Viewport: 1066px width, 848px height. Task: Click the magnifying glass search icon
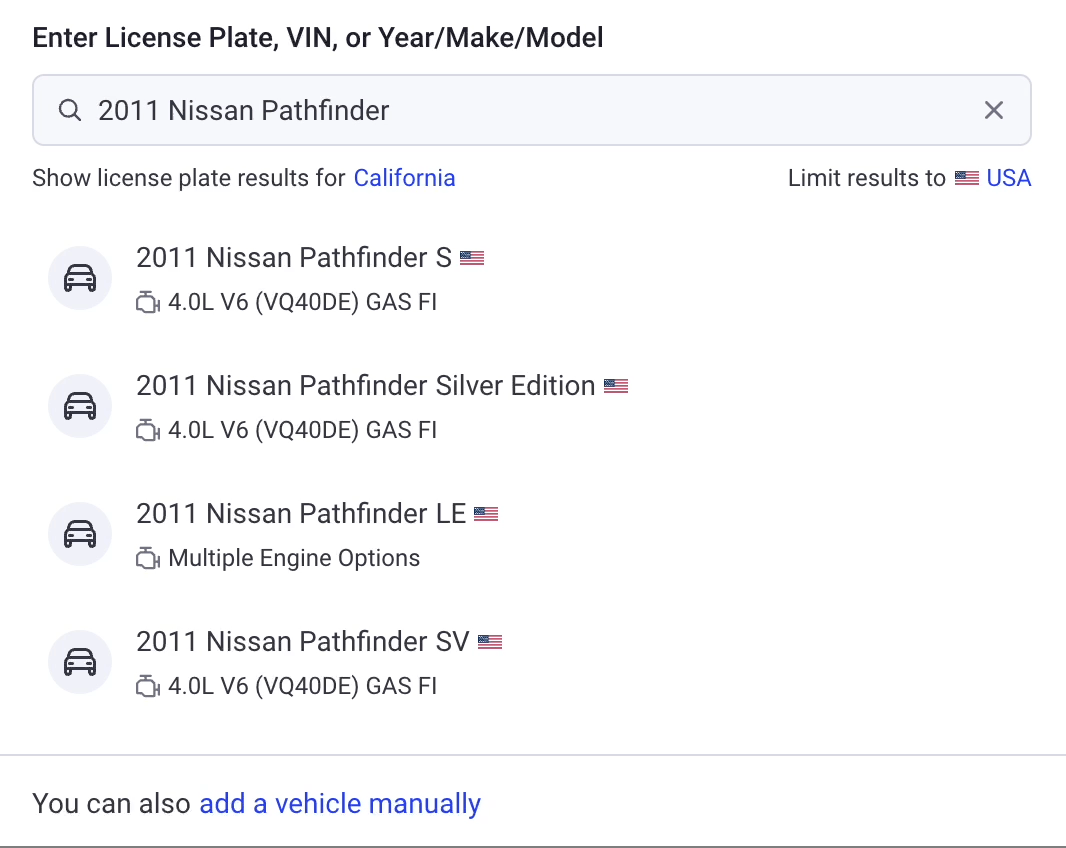click(70, 110)
